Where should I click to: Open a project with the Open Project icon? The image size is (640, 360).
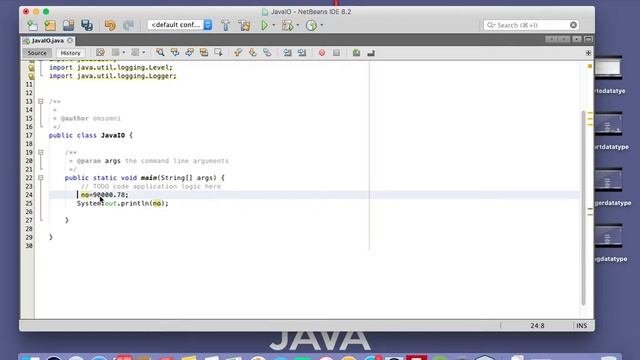(x=68, y=25)
